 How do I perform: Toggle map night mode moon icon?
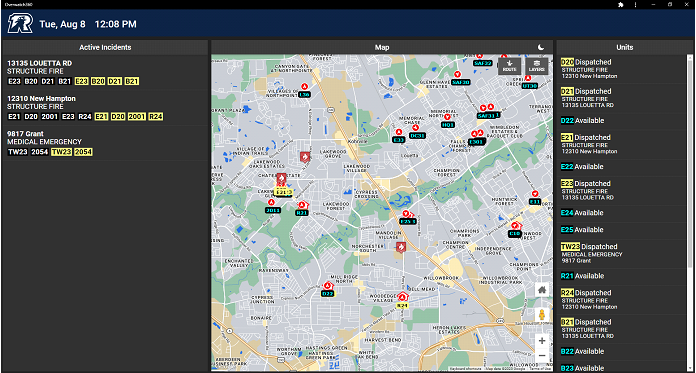541,48
